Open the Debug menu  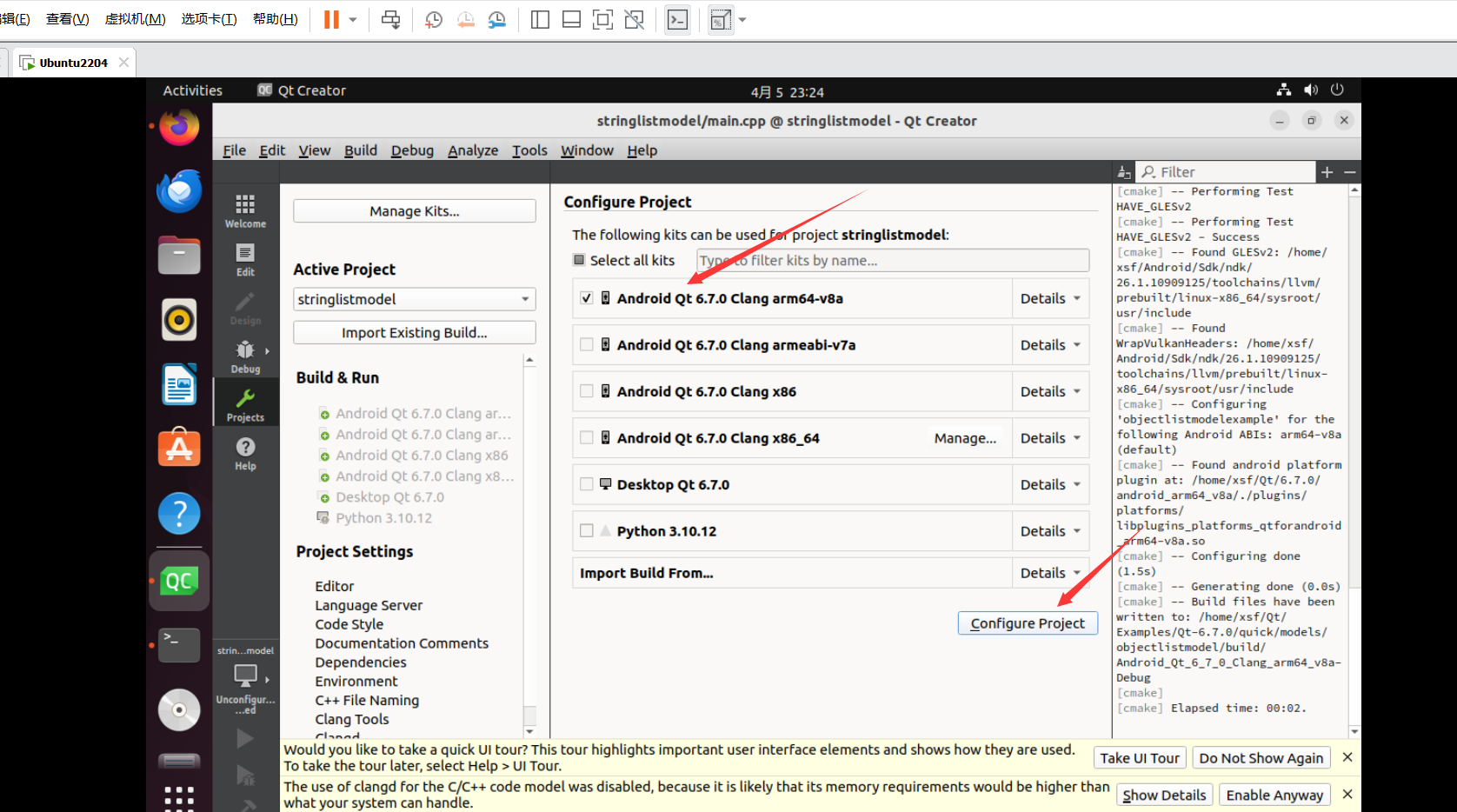click(412, 150)
